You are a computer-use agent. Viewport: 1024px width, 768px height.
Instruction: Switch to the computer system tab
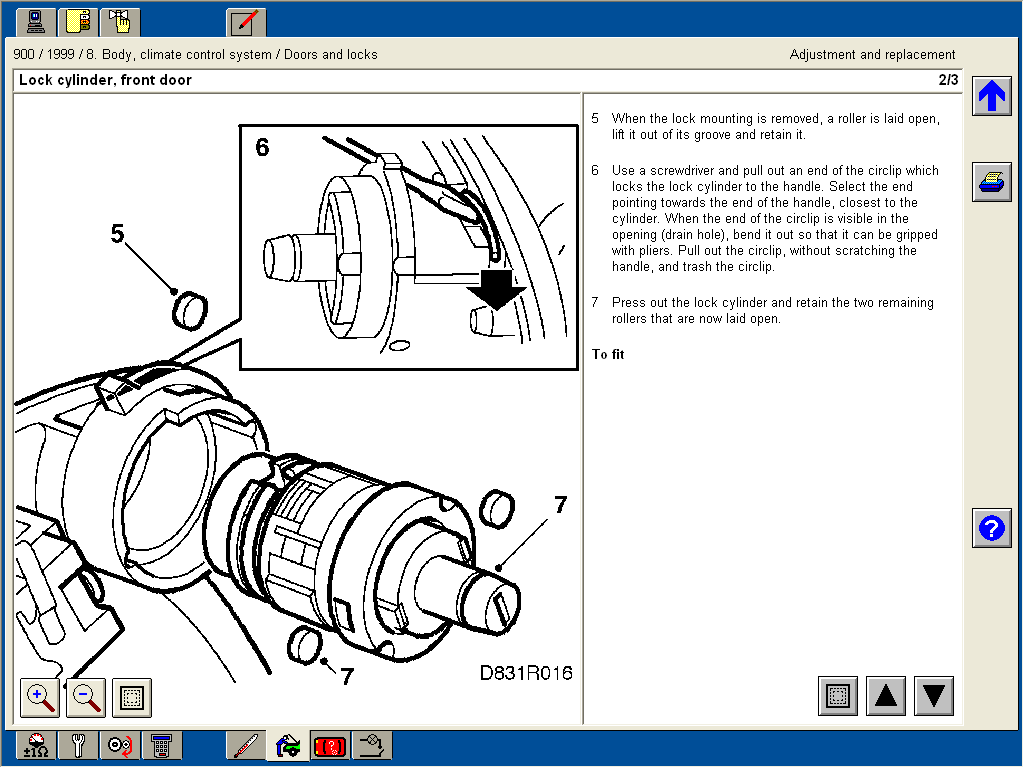click(x=35, y=21)
